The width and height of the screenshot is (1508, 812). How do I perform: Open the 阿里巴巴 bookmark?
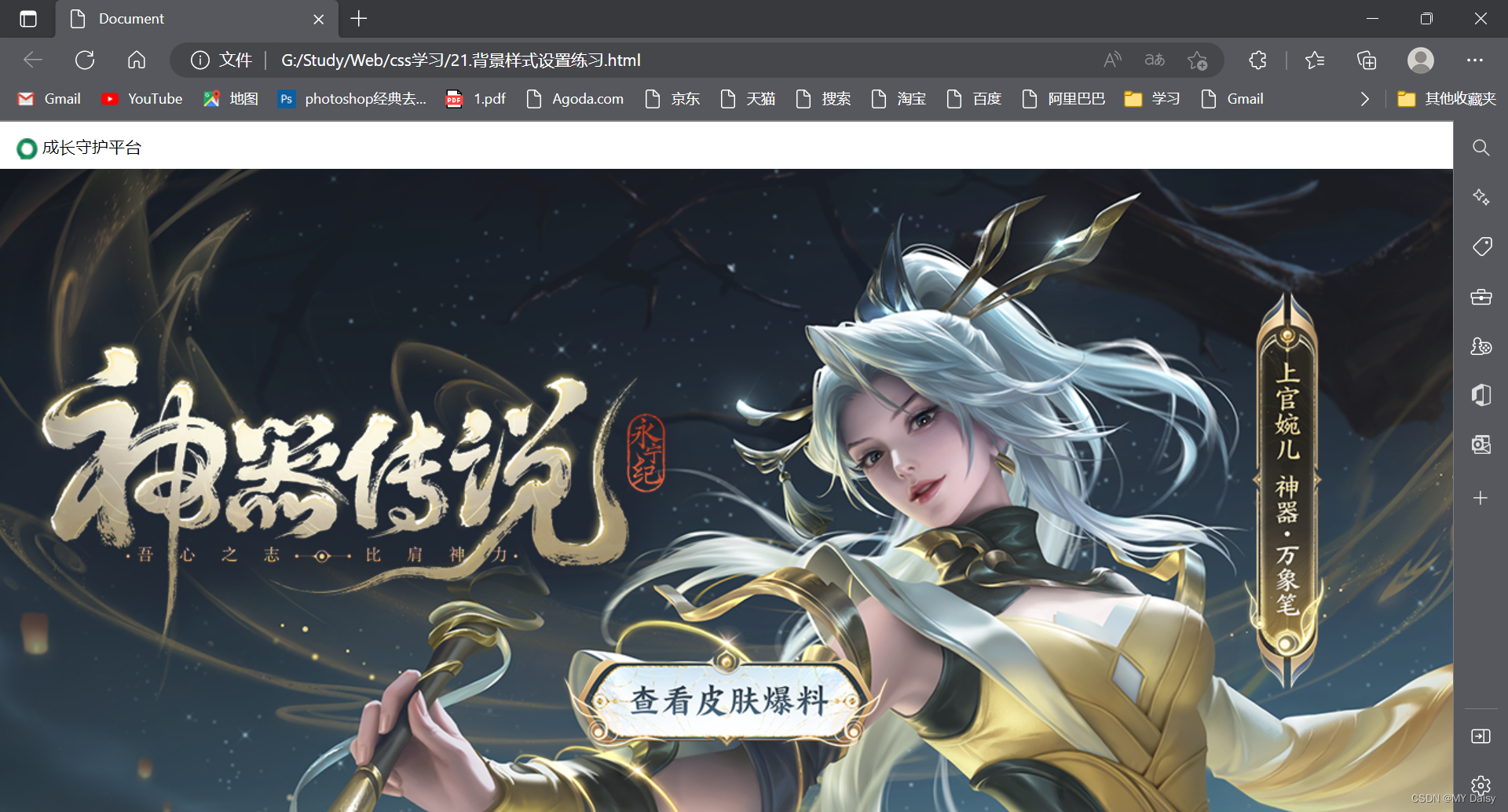coord(1063,99)
